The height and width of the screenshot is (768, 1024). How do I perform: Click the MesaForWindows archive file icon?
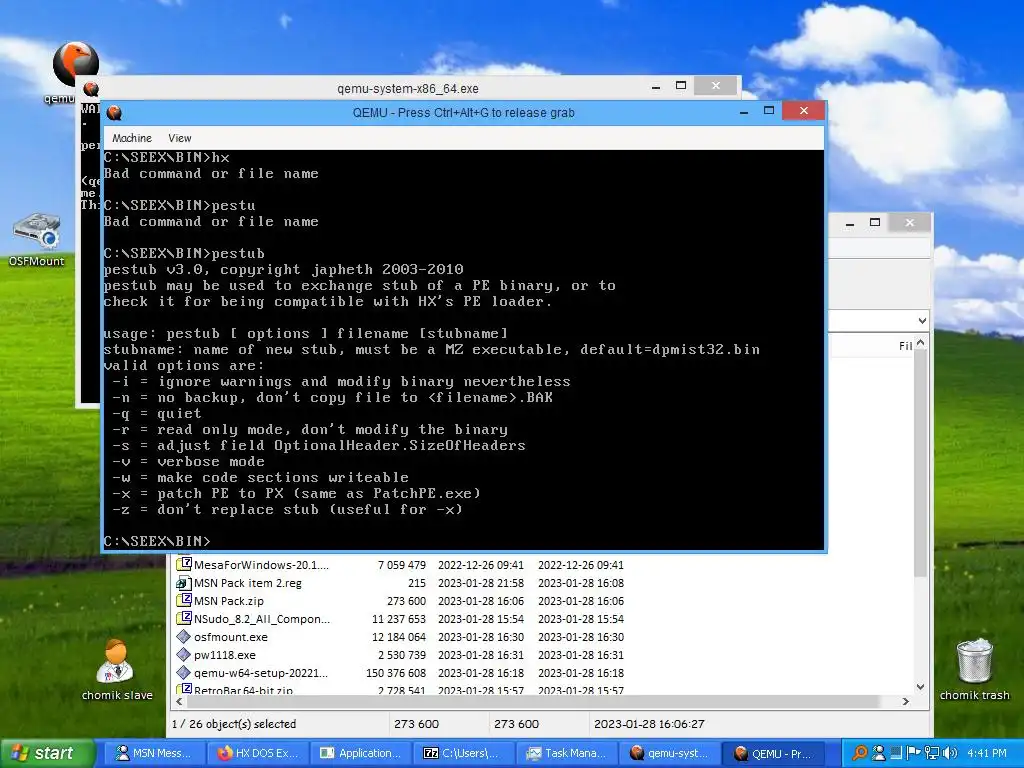[x=184, y=564]
